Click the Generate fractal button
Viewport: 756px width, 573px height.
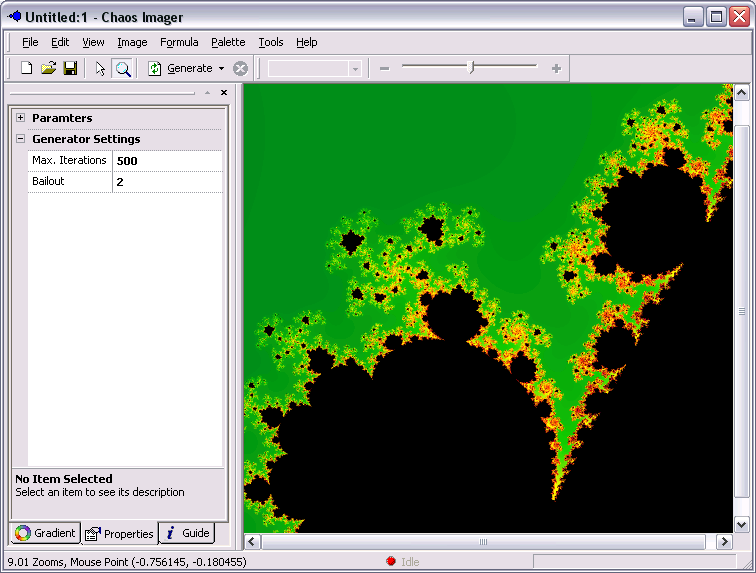181,68
